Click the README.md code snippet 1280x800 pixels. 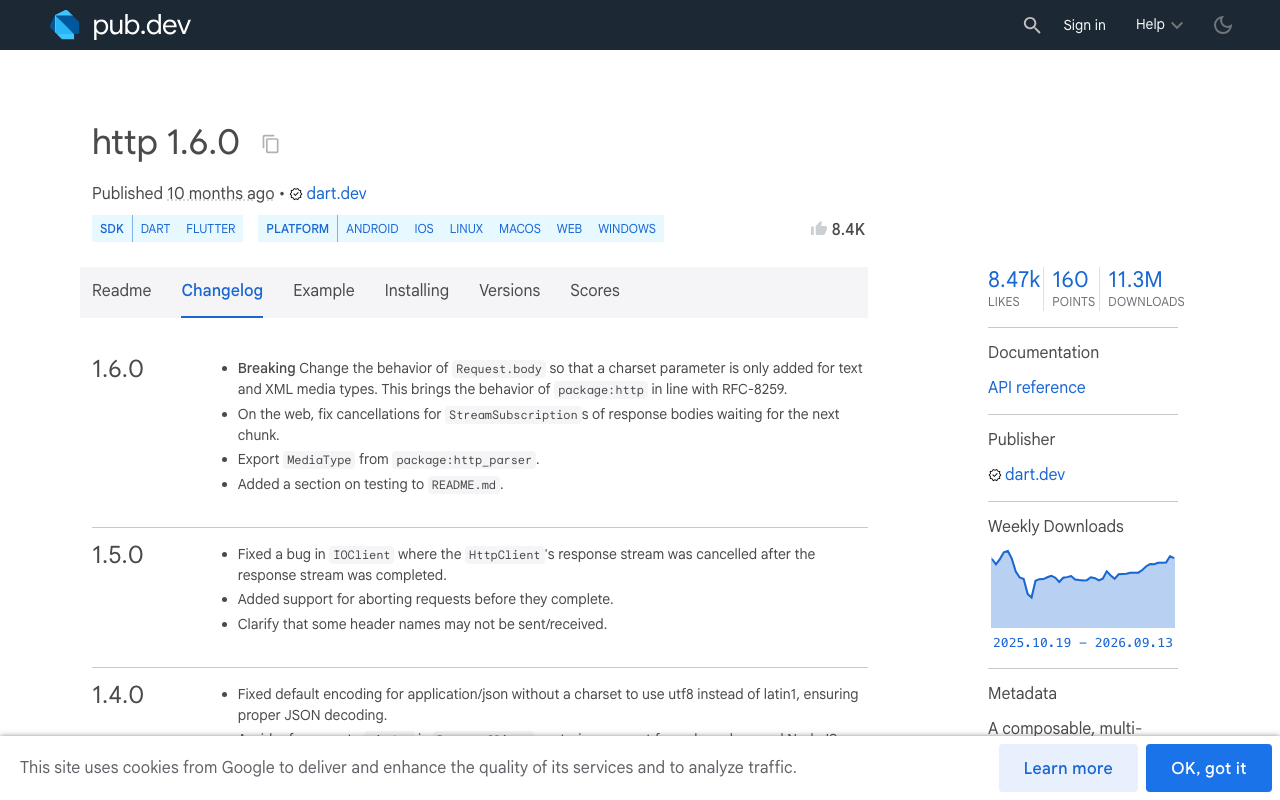[464, 485]
